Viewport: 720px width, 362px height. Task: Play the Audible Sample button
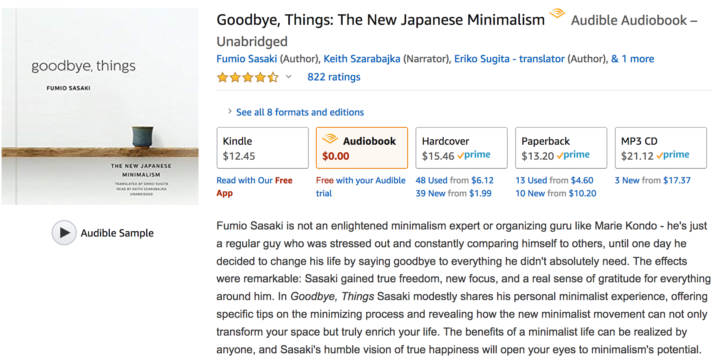tap(64, 232)
